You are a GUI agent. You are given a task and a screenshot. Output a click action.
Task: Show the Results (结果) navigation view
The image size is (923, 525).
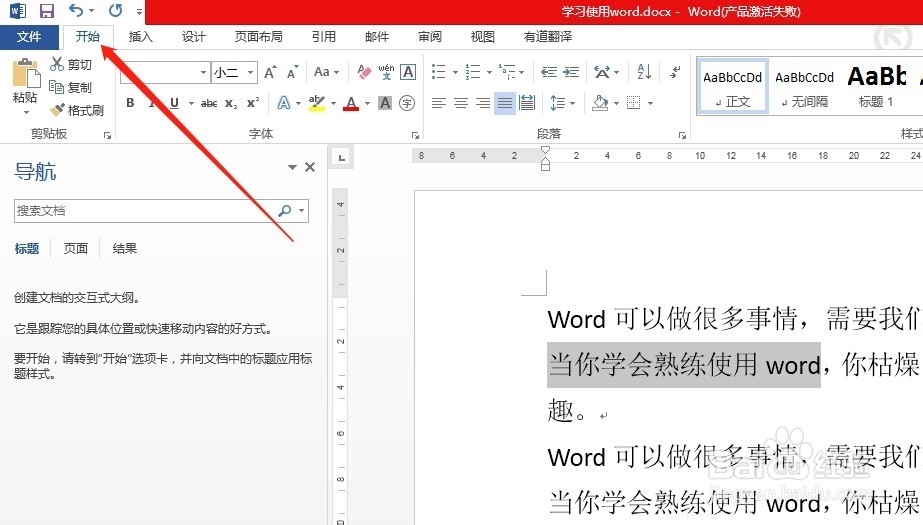tap(125, 248)
